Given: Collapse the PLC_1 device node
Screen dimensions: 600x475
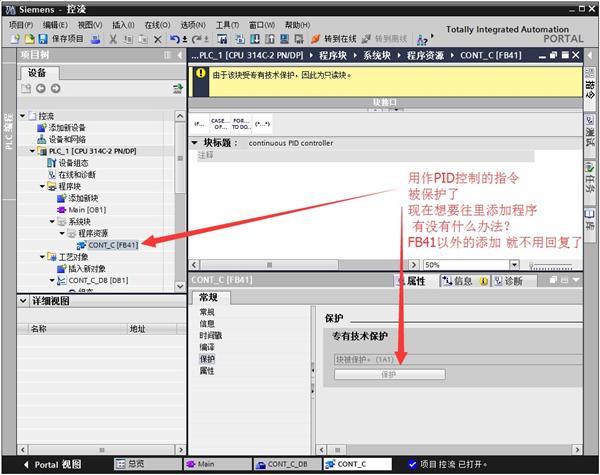Looking at the screenshot, I should coord(33,151).
